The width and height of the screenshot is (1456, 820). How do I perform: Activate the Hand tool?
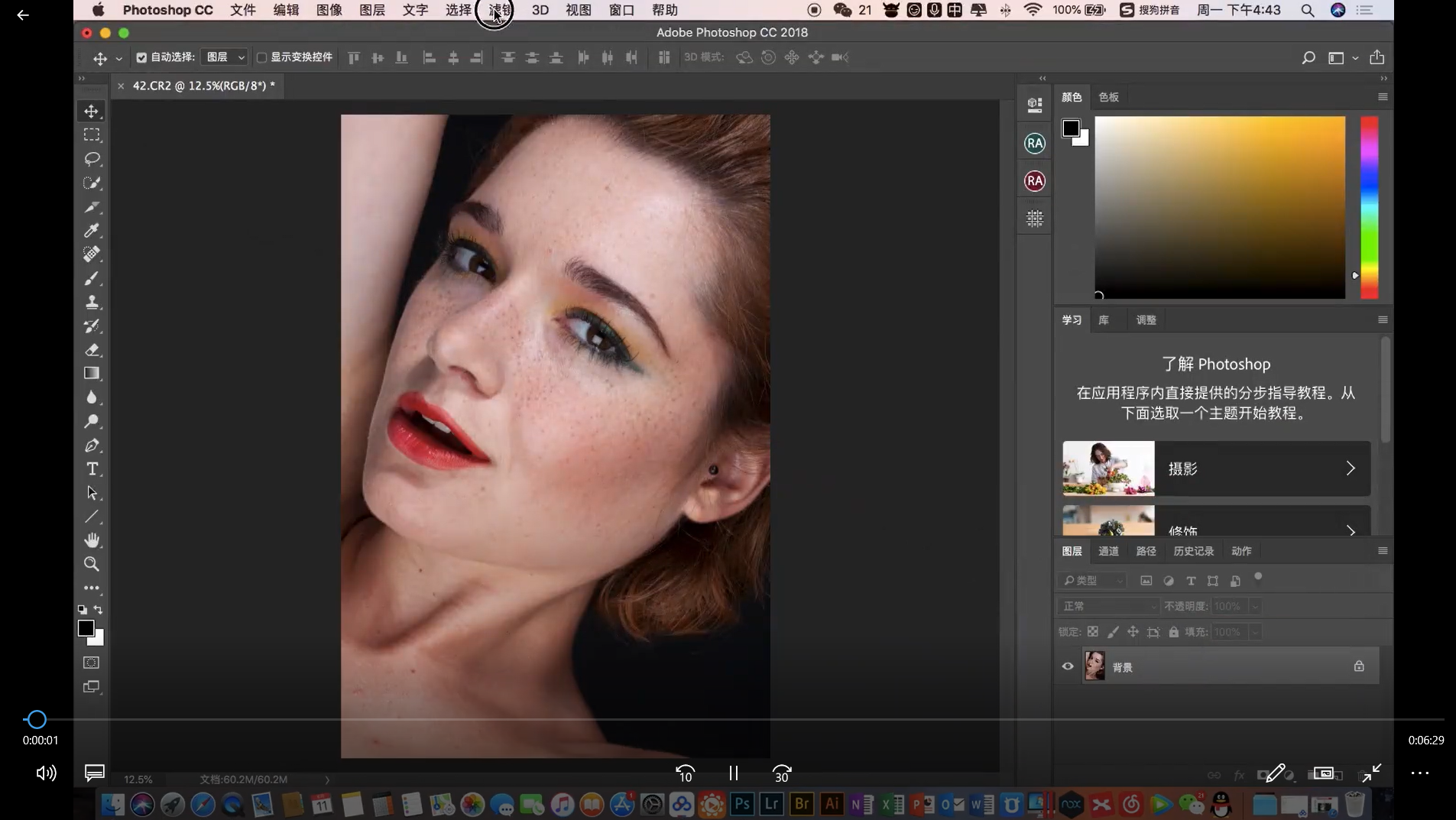pyautogui.click(x=92, y=540)
